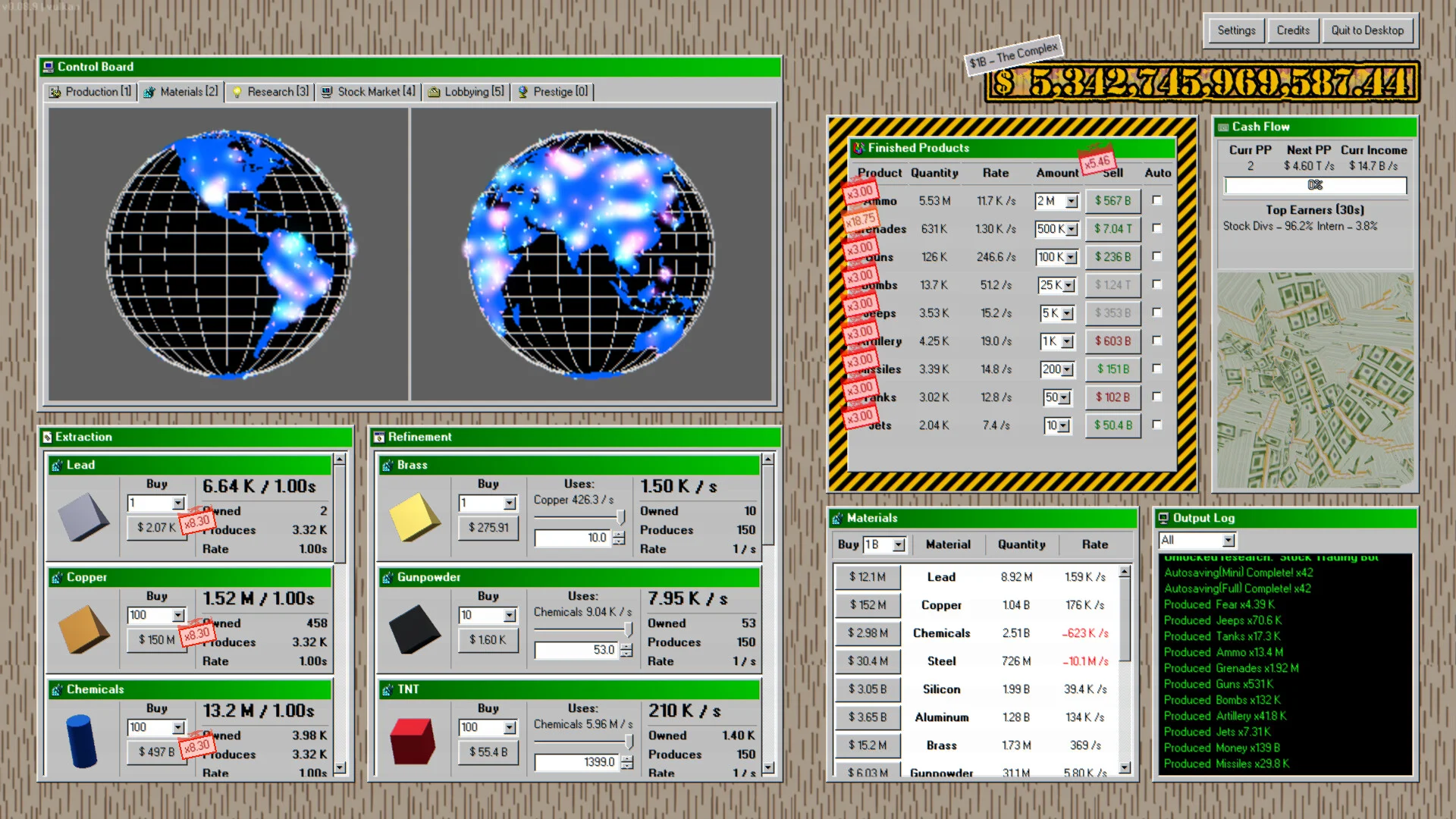Buy Lead for $2.07 K

click(x=156, y=527)
